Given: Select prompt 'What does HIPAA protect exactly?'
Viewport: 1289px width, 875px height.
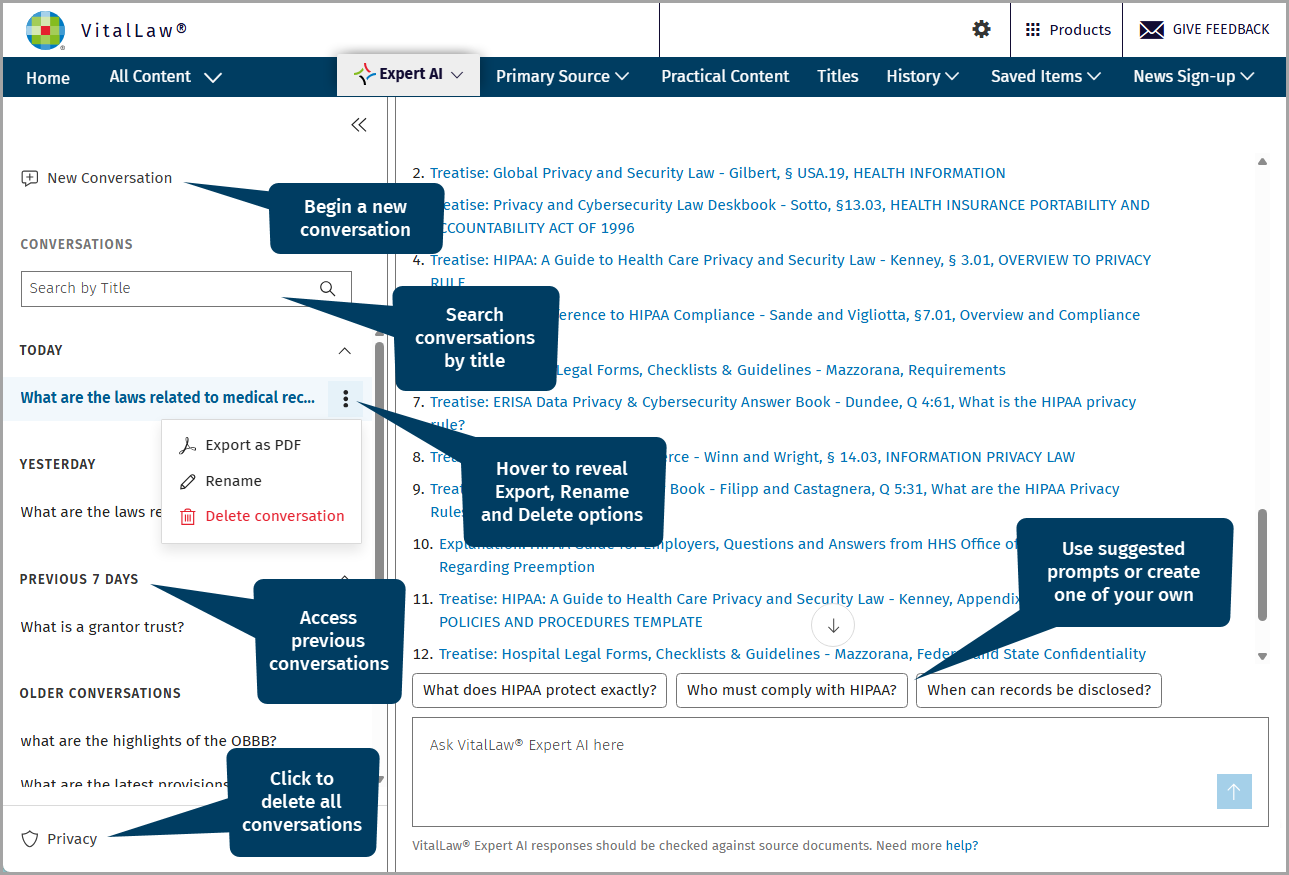Looking at the screenshot, I should (x=540, y=690).
